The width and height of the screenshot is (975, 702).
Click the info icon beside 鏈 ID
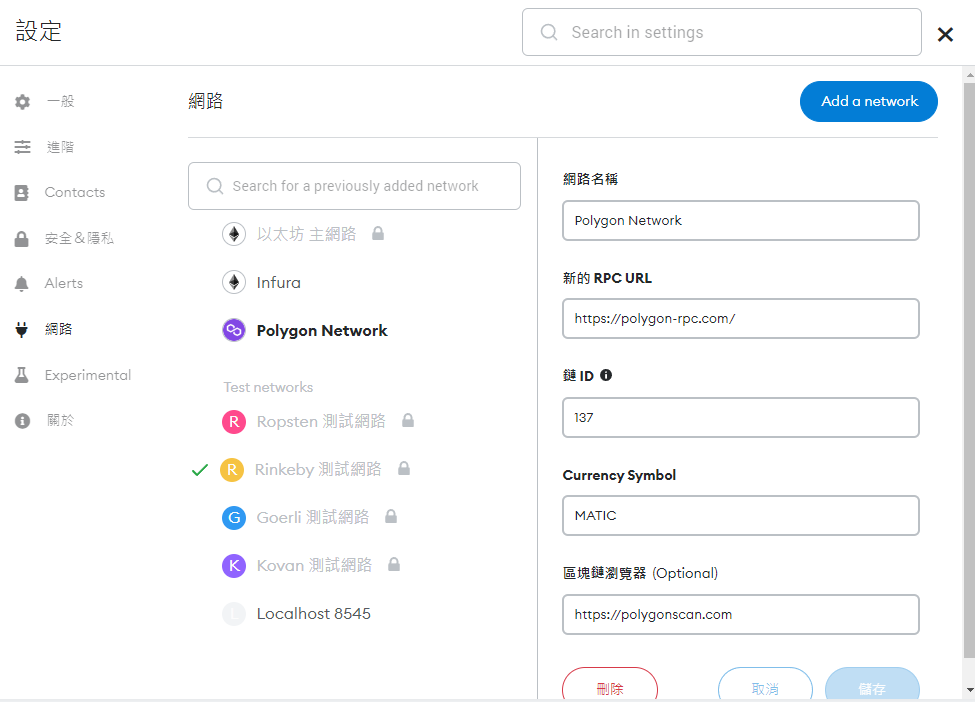(606, 376)
